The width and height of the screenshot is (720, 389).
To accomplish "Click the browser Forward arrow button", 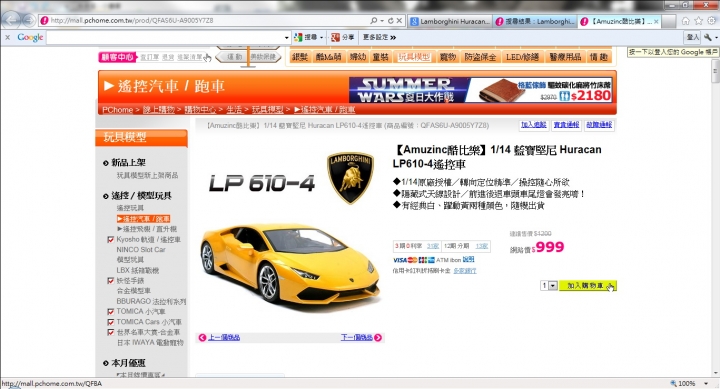I will point(28,21).
